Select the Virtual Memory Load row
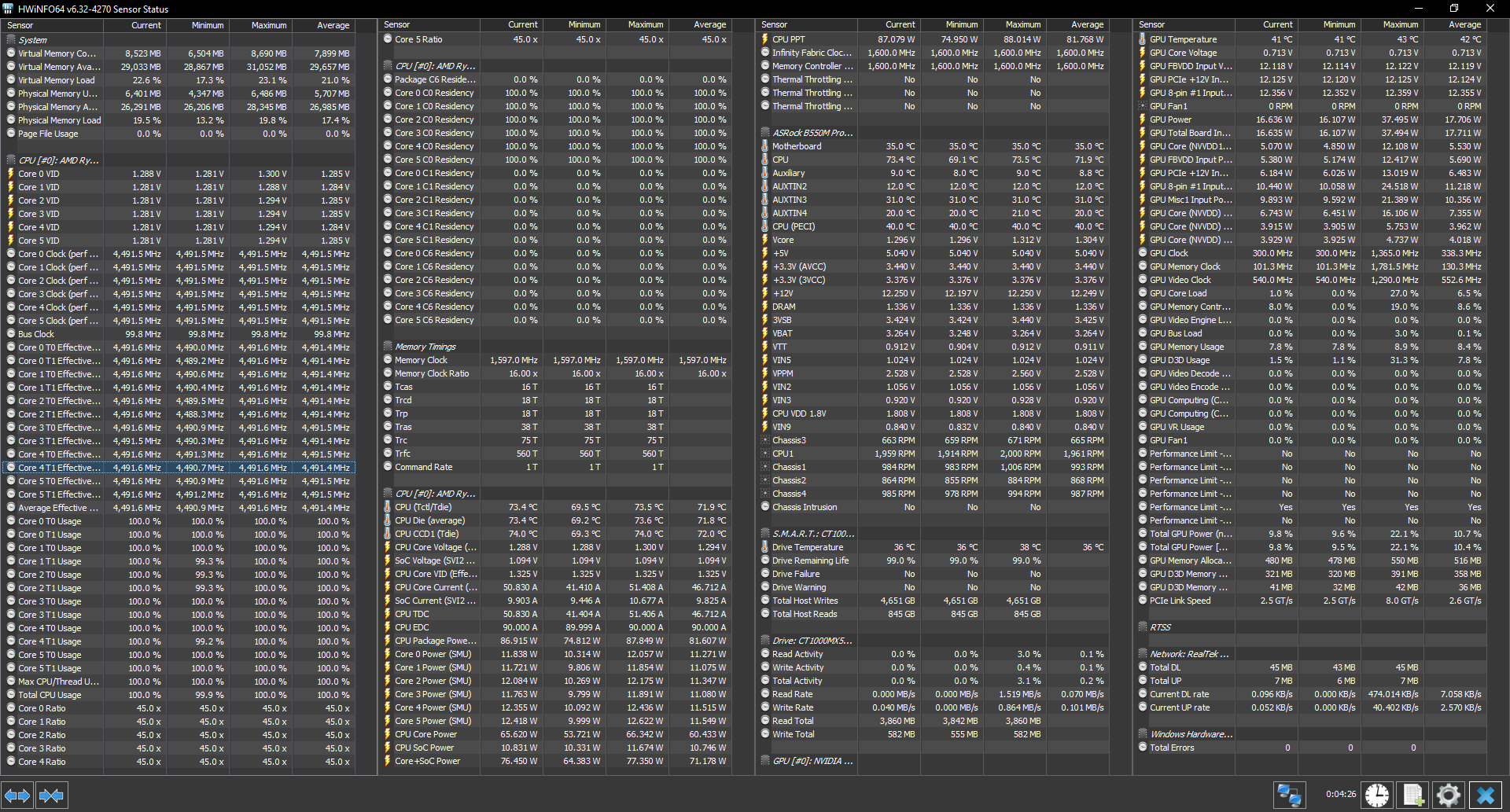Screen dimensions: 1510x812 179,80
